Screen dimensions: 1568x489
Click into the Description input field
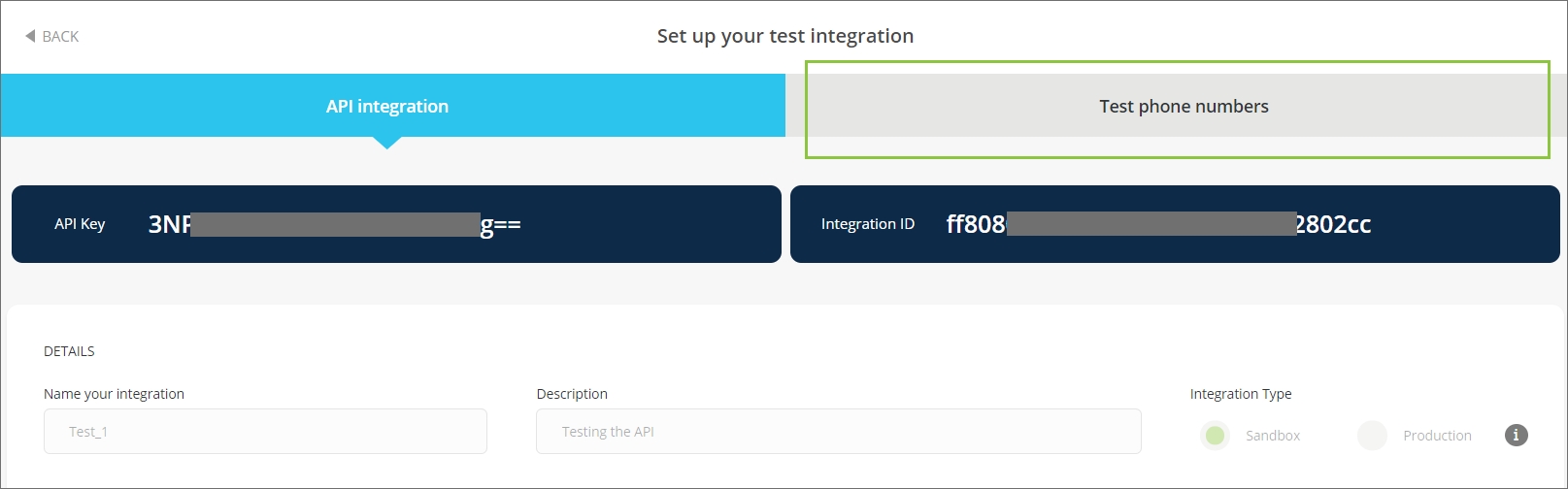click(838, 432)
